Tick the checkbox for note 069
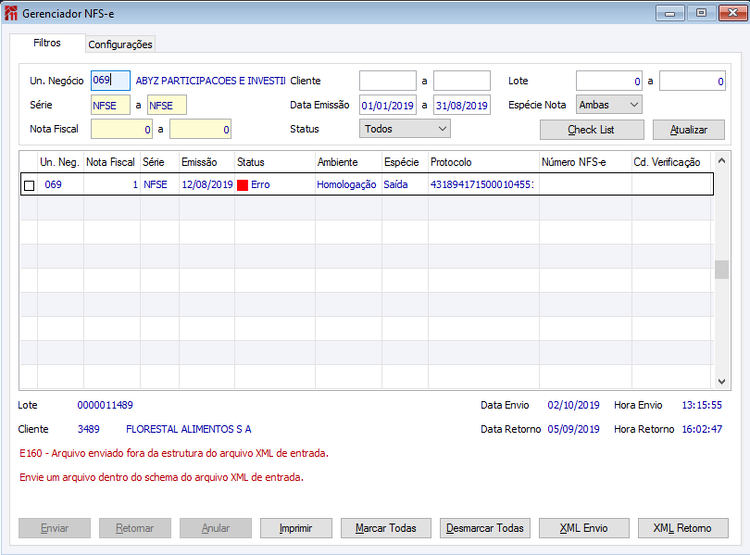The image size is (750, 555). click(x=29, y=185)
